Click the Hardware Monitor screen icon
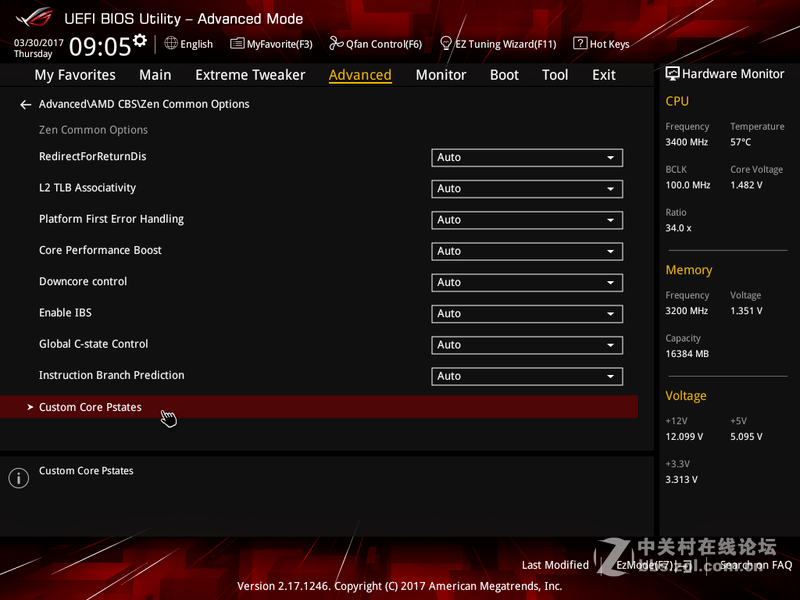This screenshot has height=600, width=800. tap(672, 74)
